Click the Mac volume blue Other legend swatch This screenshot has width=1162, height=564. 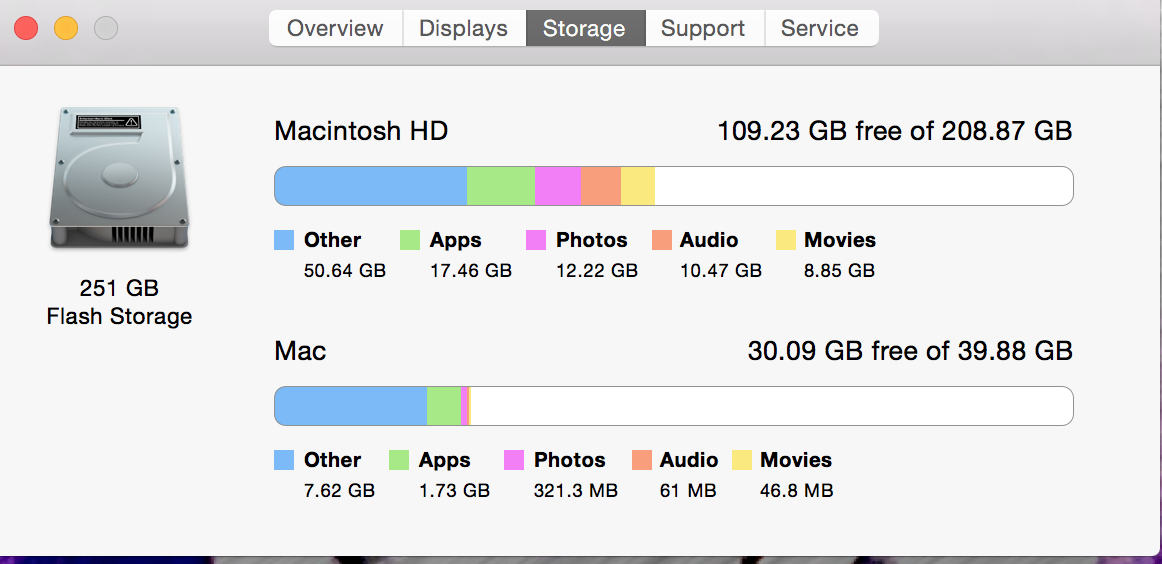284,460
